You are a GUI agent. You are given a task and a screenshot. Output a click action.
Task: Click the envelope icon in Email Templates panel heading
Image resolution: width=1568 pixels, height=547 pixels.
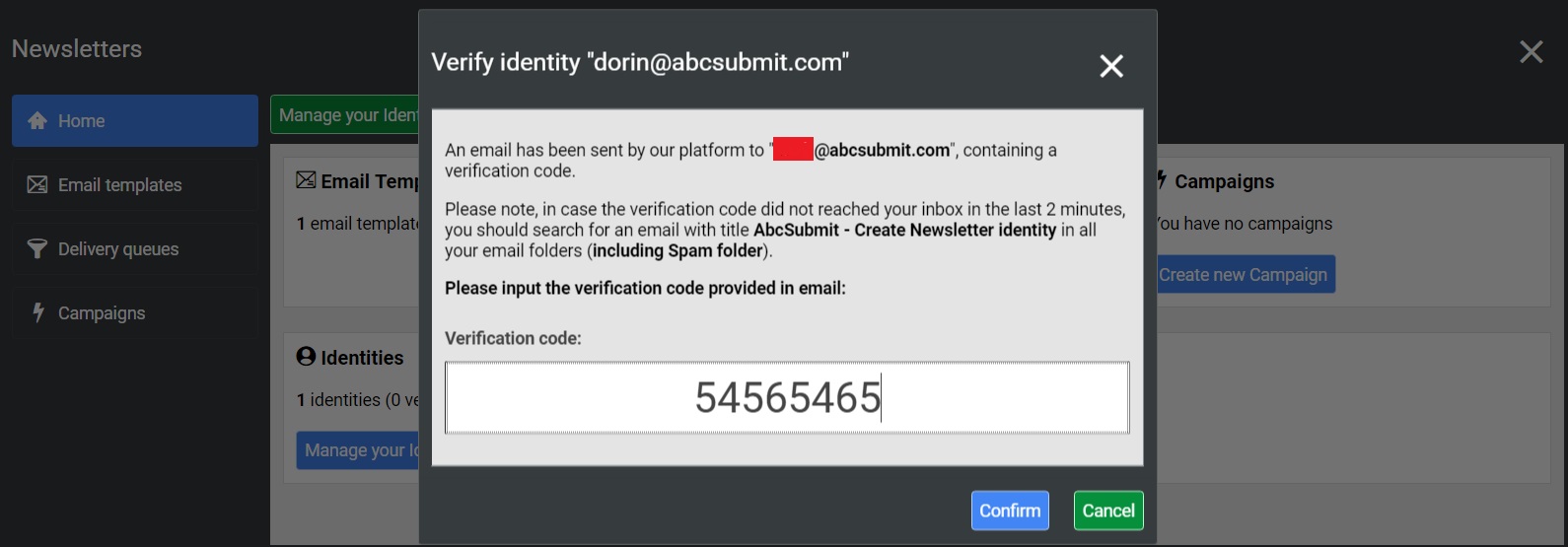pyautogui.click(x=307, y=180)
